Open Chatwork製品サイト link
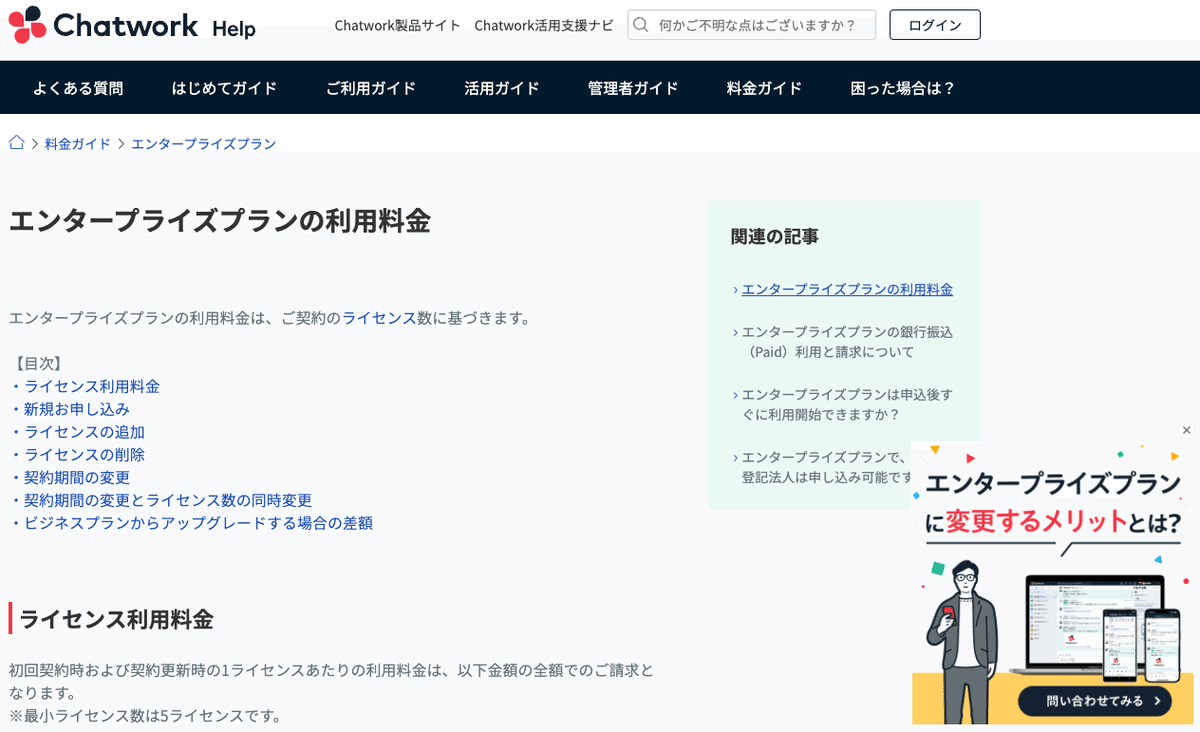The width and height of the screenshot is (1200, 732). click(x=398, y=25)
